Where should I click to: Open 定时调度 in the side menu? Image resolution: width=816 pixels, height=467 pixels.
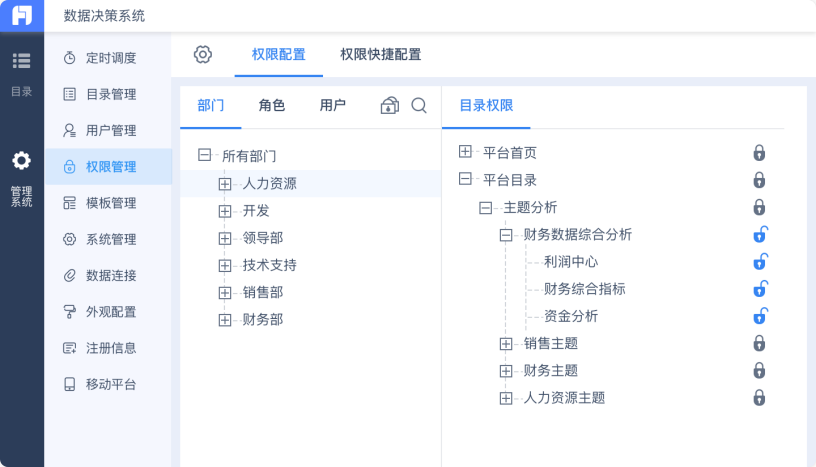coord(110,58)
